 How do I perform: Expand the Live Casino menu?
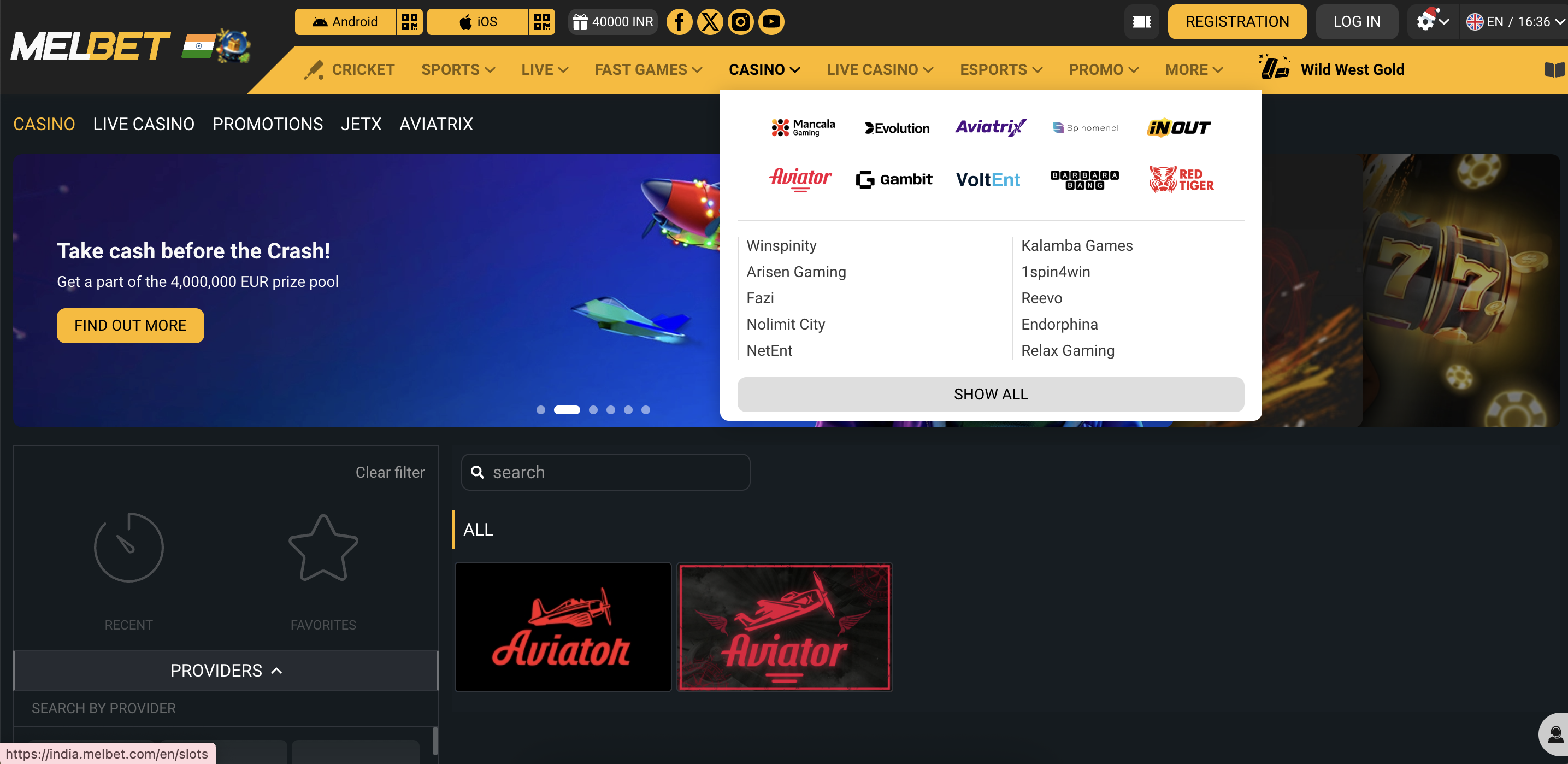pos(880,69)
